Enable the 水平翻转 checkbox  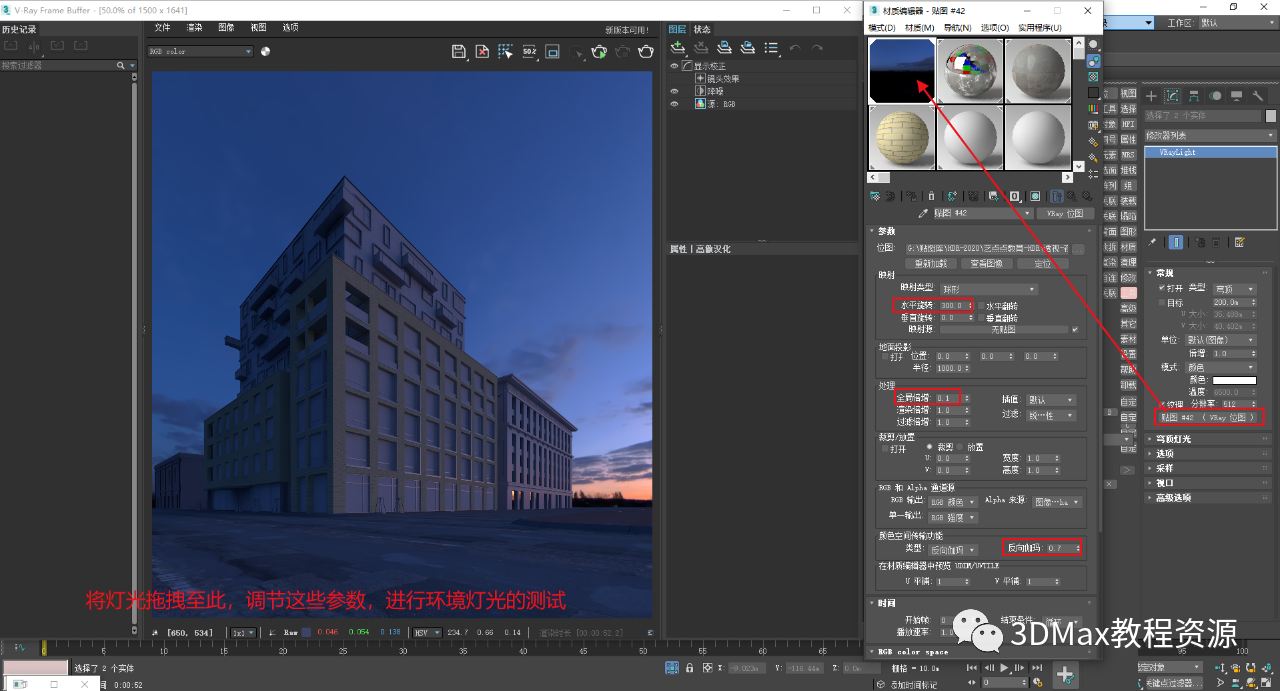click(x=981, y=306)
